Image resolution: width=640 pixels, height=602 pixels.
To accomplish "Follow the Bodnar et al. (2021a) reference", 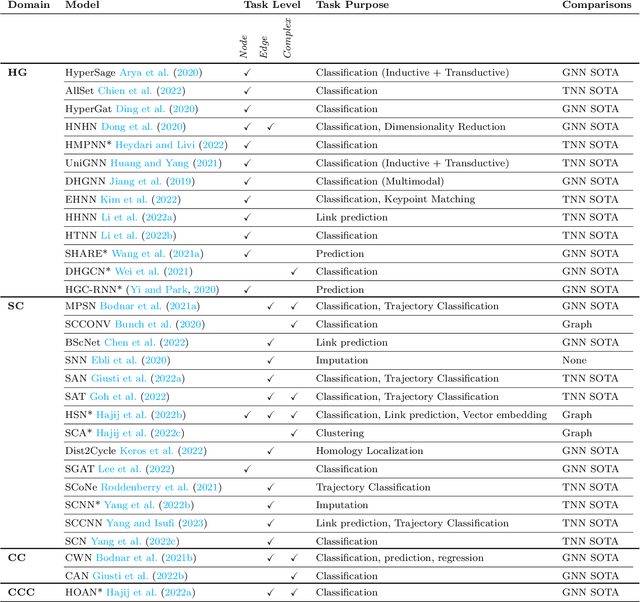I will click(146, 307).
